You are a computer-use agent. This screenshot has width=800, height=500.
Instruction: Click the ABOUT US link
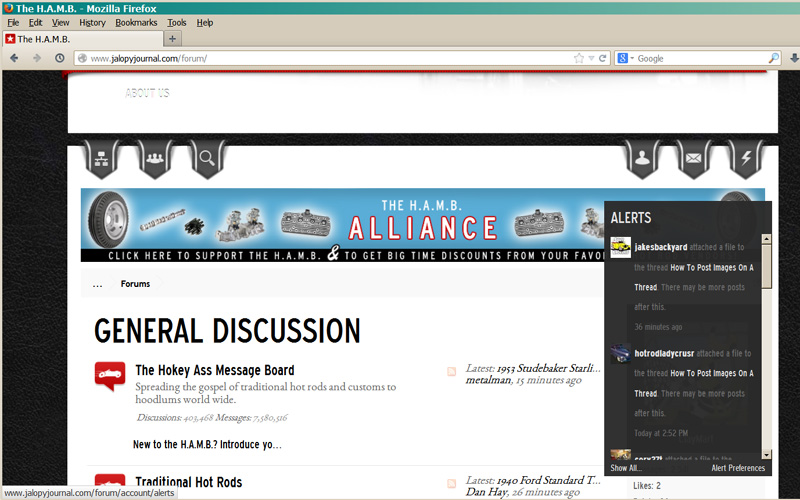147,93
